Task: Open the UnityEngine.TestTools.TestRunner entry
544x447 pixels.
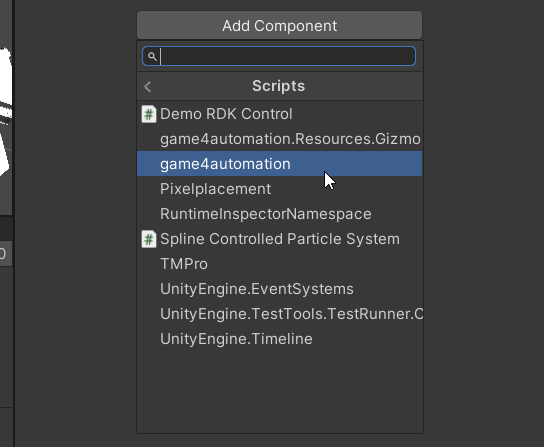Action: point(280,314)
